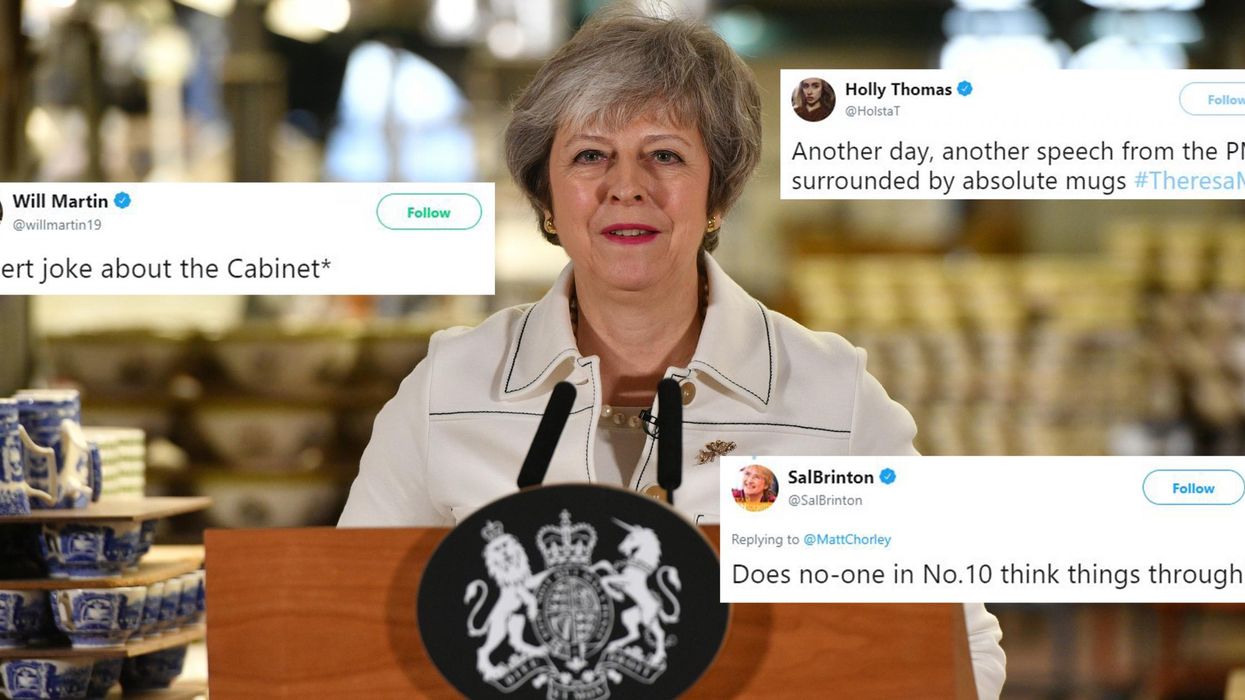Click the 'Does no-one in No.10' tweet text

(987, 574)
